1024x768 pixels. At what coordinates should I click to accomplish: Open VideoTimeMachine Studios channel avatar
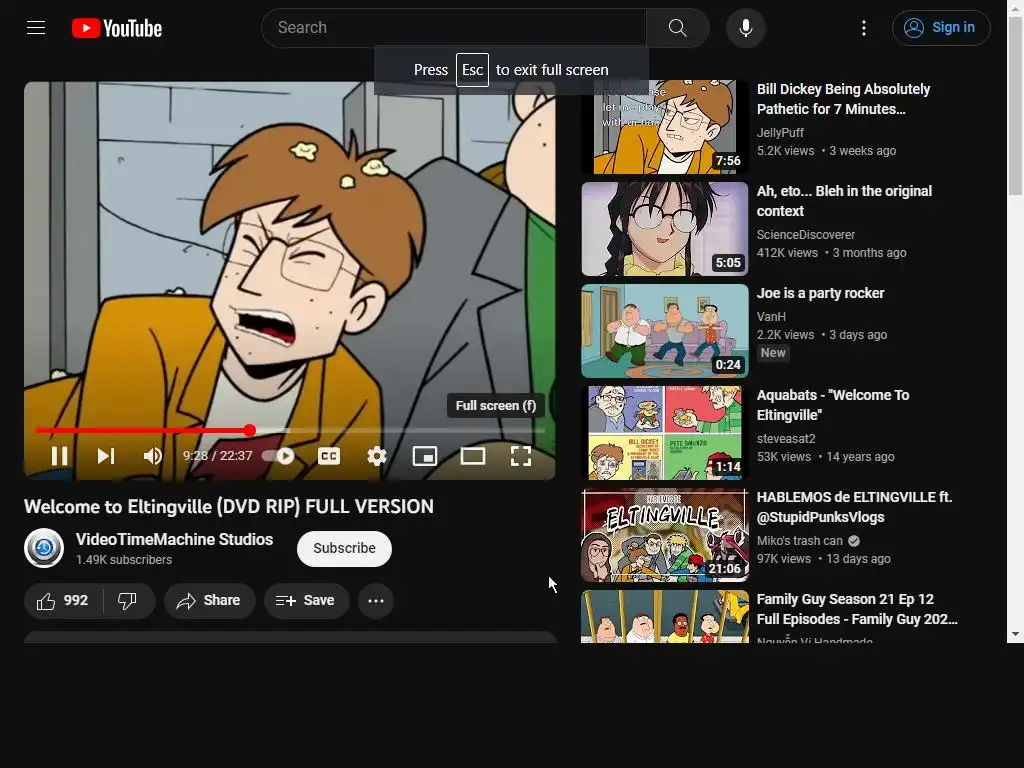44,548
